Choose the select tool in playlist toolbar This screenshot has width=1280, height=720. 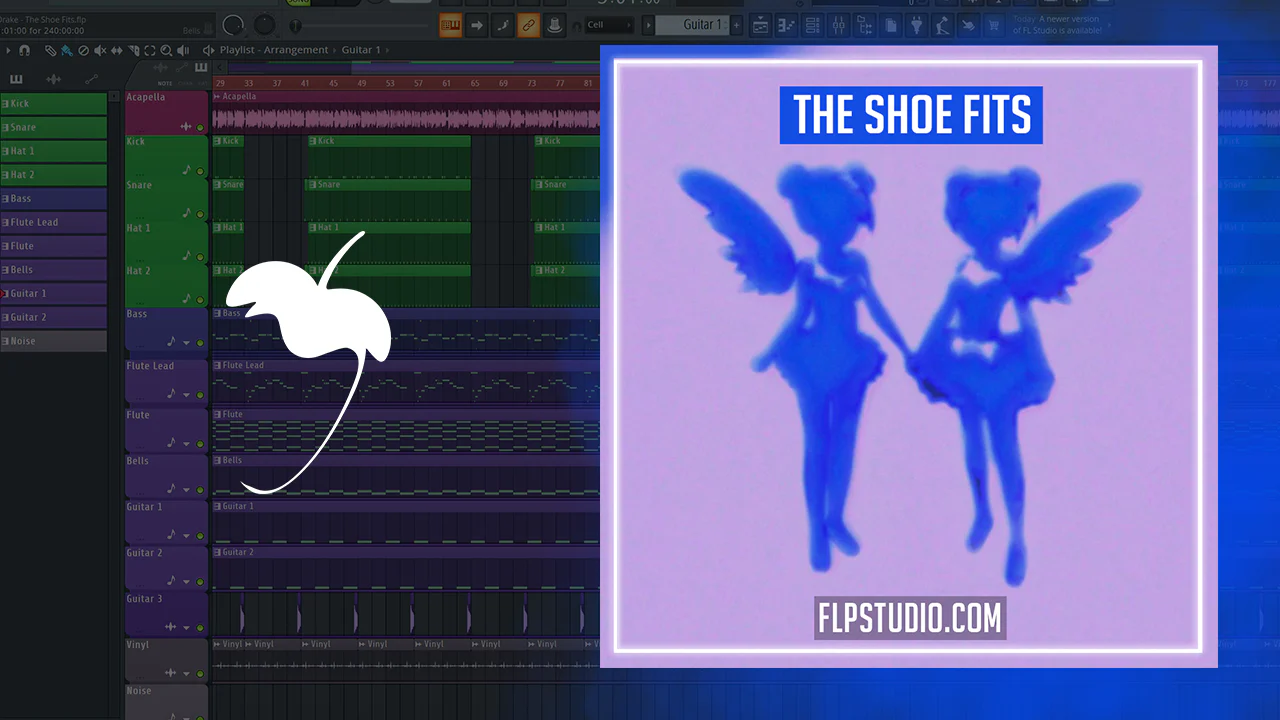150,50
